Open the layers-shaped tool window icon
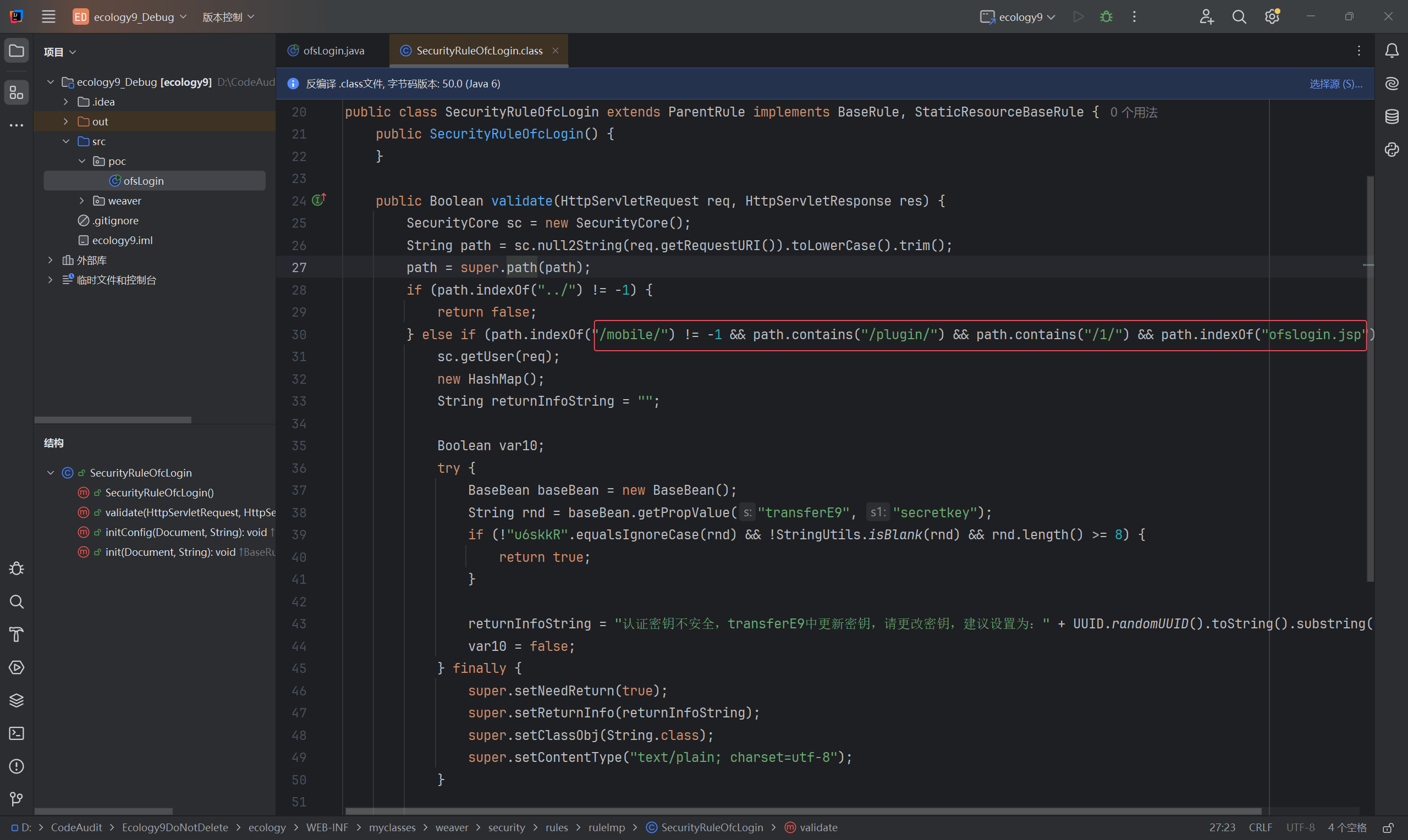This screenshot has width=1408, height=840. [x=16, y=700]
